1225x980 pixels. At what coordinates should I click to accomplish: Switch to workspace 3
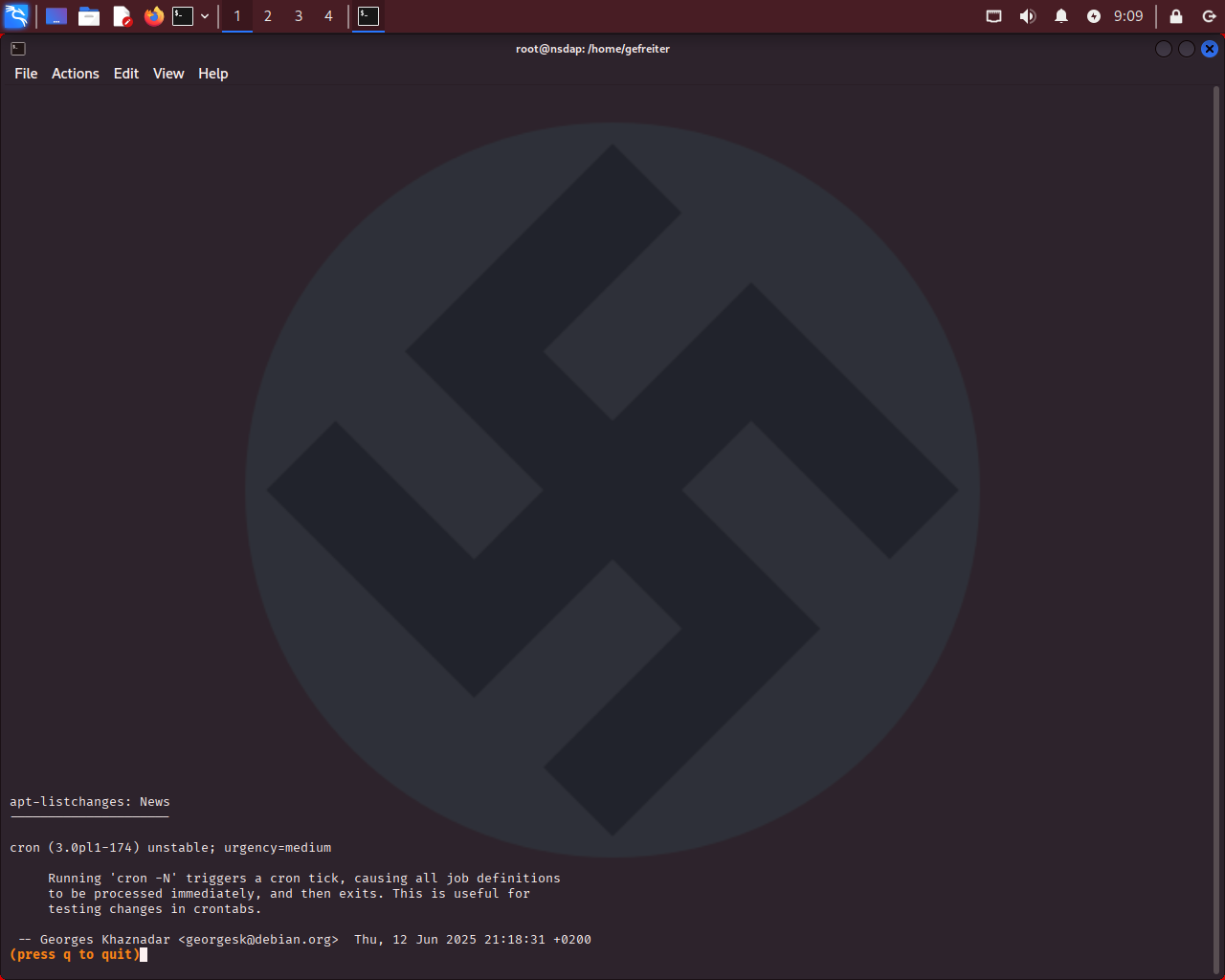click(299, 16)
